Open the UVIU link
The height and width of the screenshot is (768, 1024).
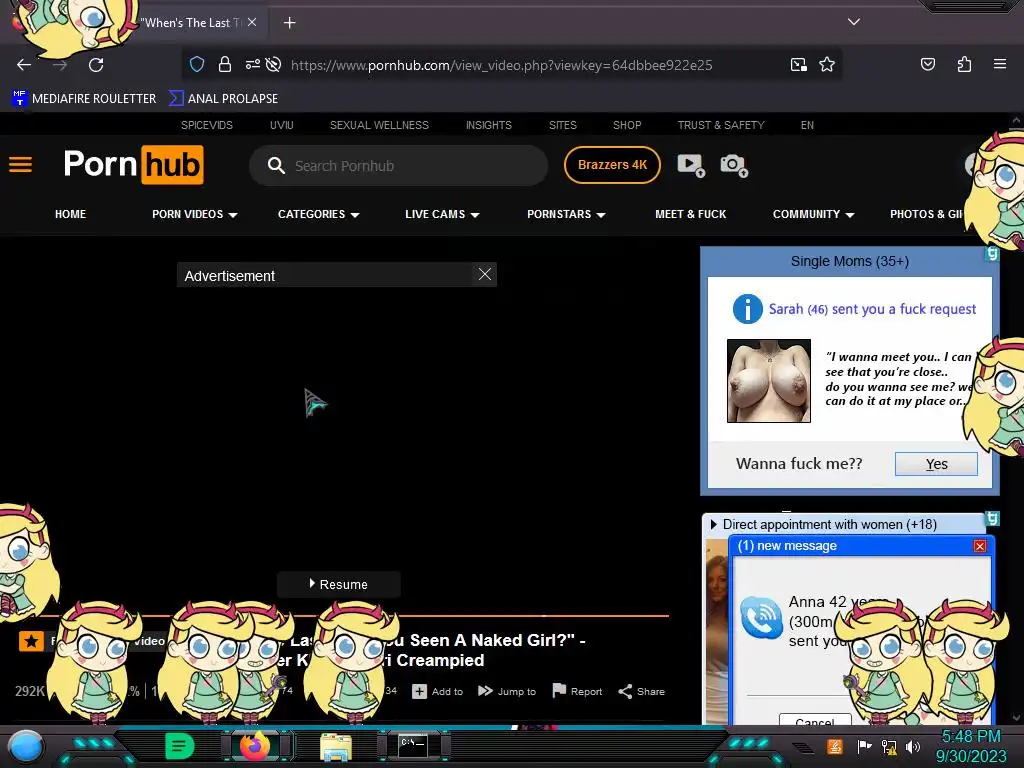[281, 125]
